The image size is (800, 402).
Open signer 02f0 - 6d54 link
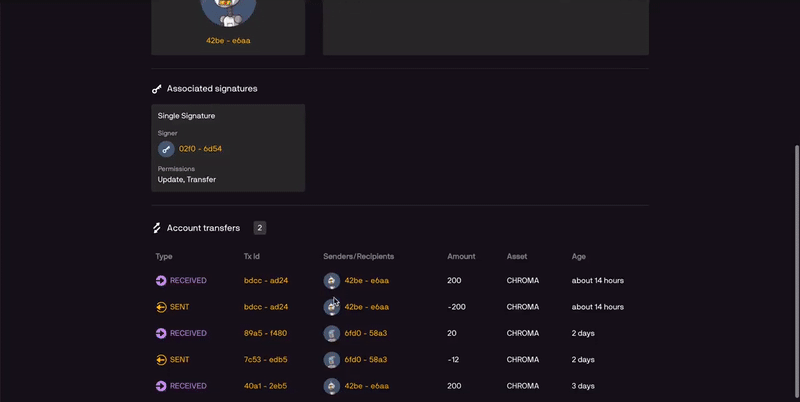point(200,149)
